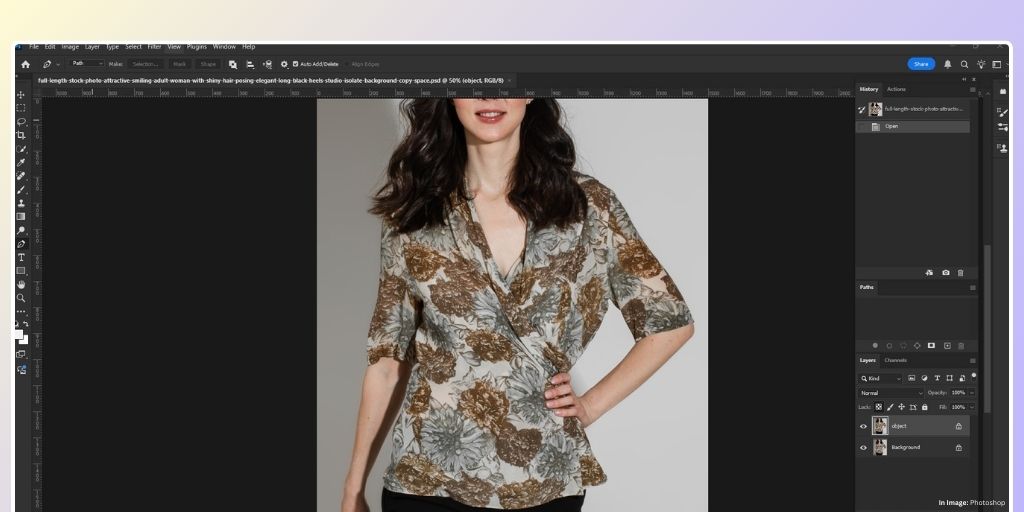Open the Search magnifier at top right

(964, 64)
